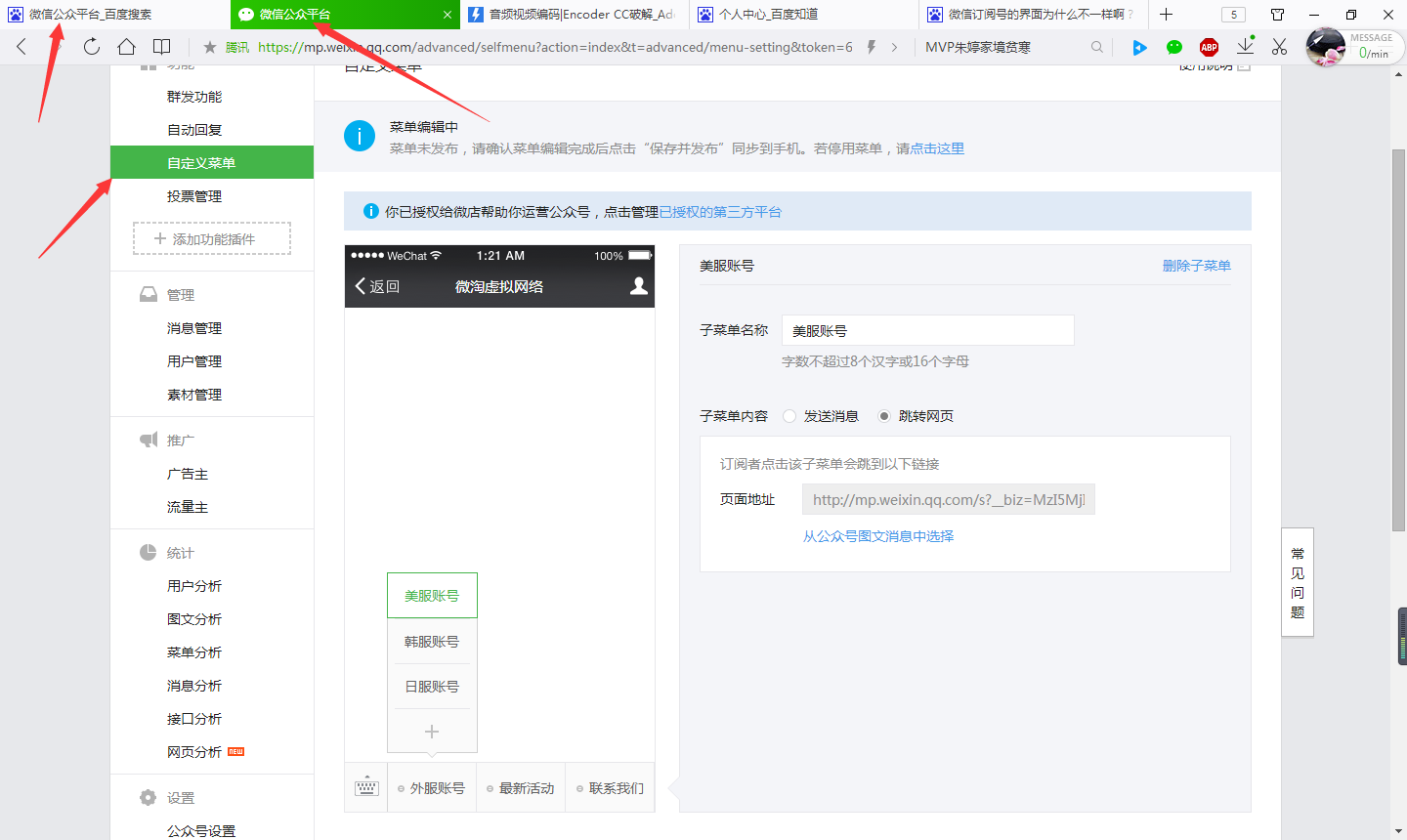Select 跳转网页 radio option
This screenshot has height=840, width=1407.
(x=884, y=416)
